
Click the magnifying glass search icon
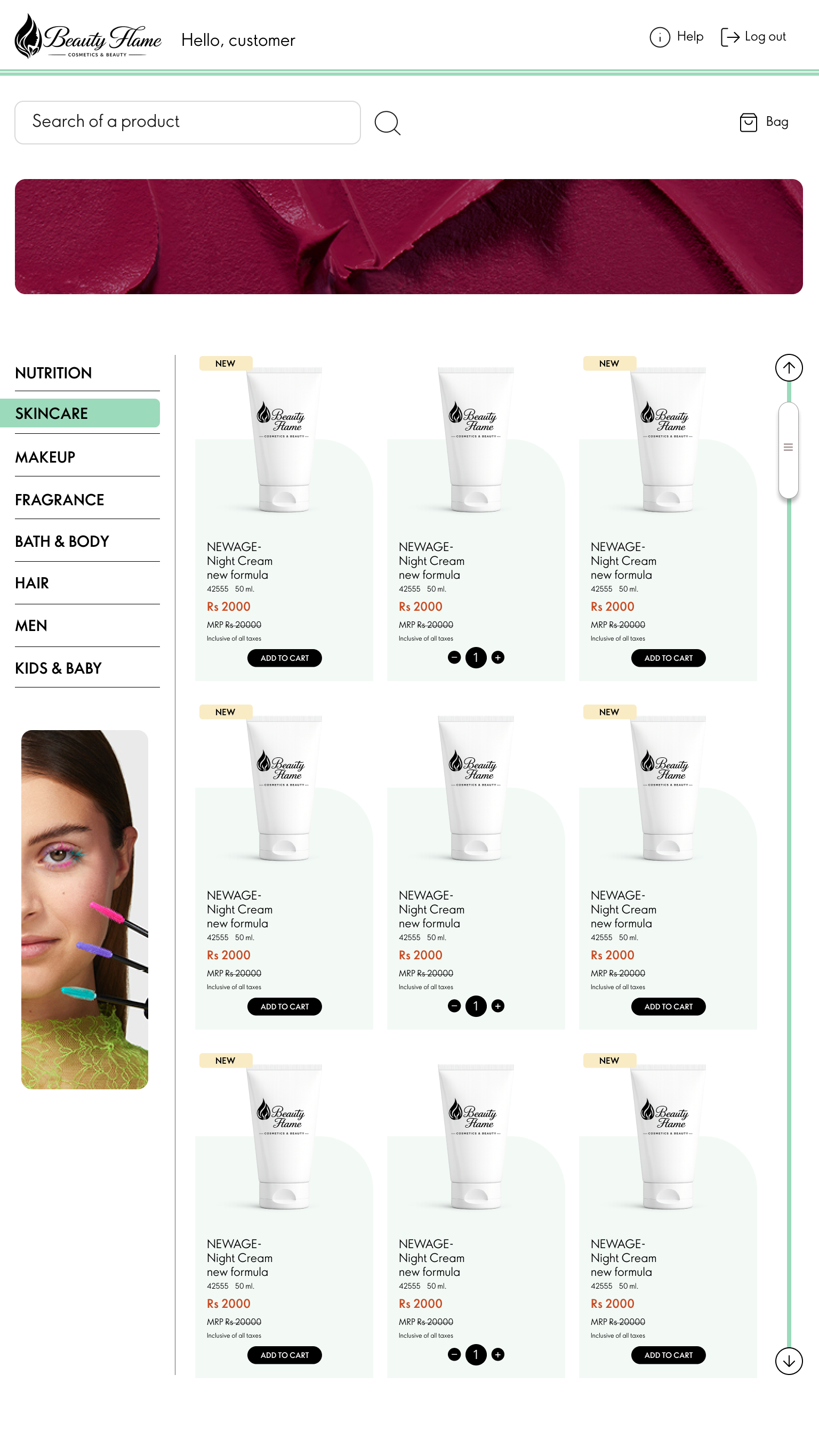coord(388,123)
